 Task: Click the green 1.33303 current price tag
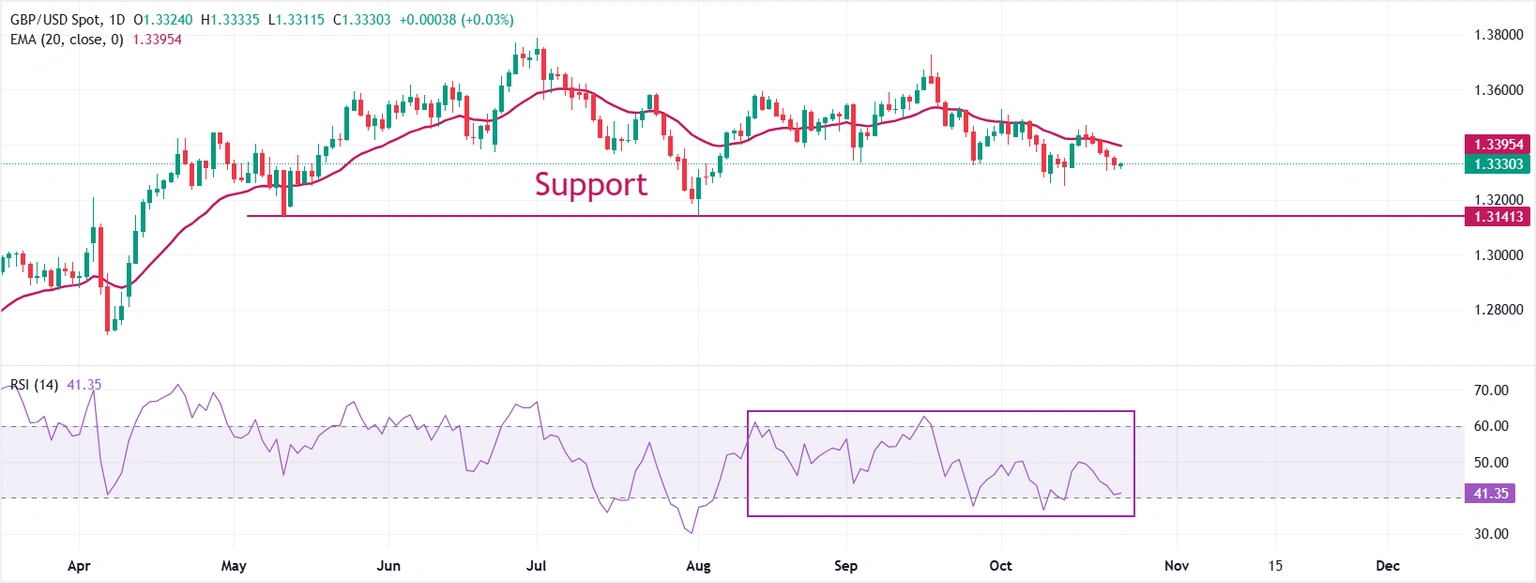[x=1496, y=164]
